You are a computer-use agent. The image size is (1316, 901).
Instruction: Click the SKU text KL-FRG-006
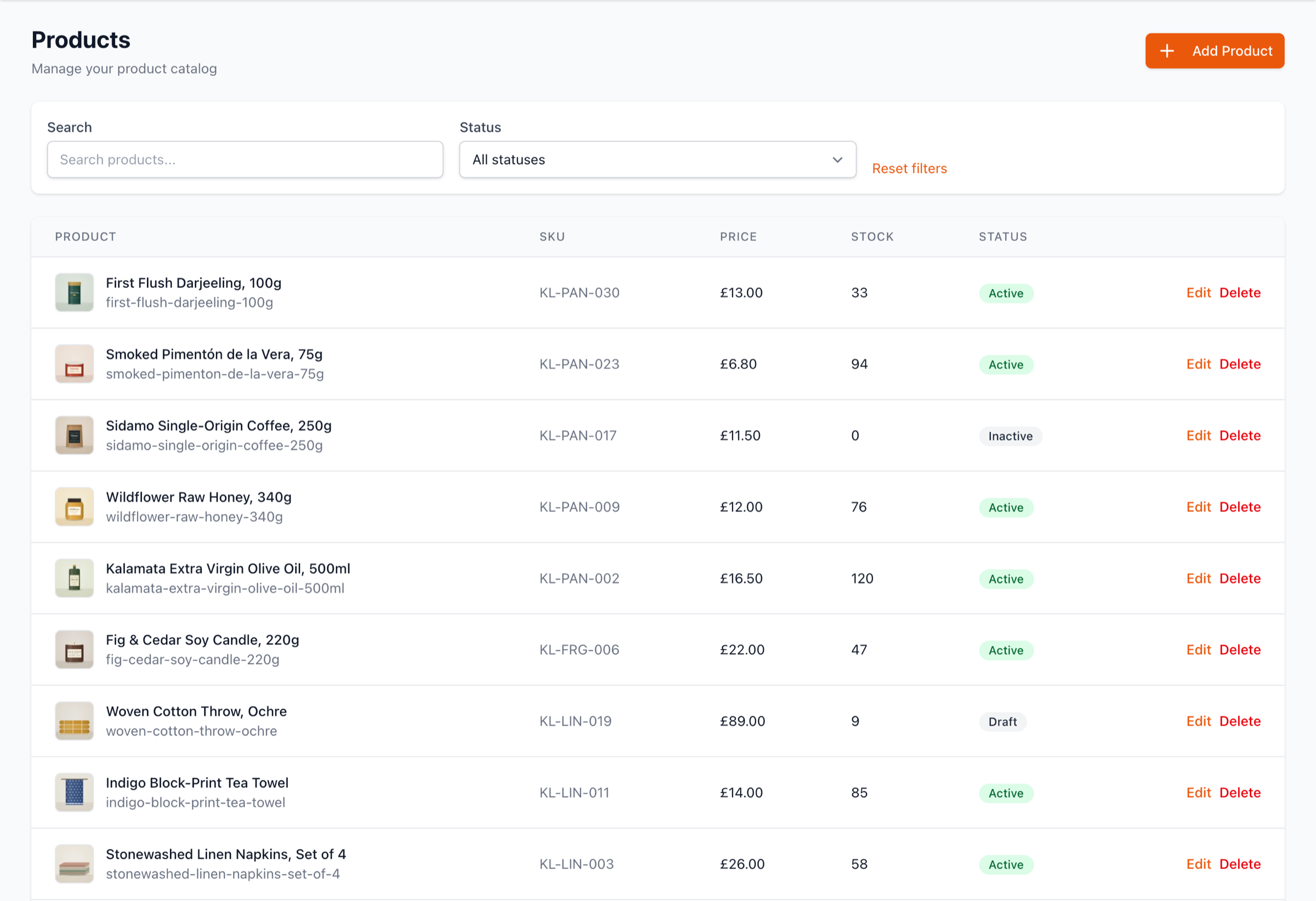coord(579,649)
